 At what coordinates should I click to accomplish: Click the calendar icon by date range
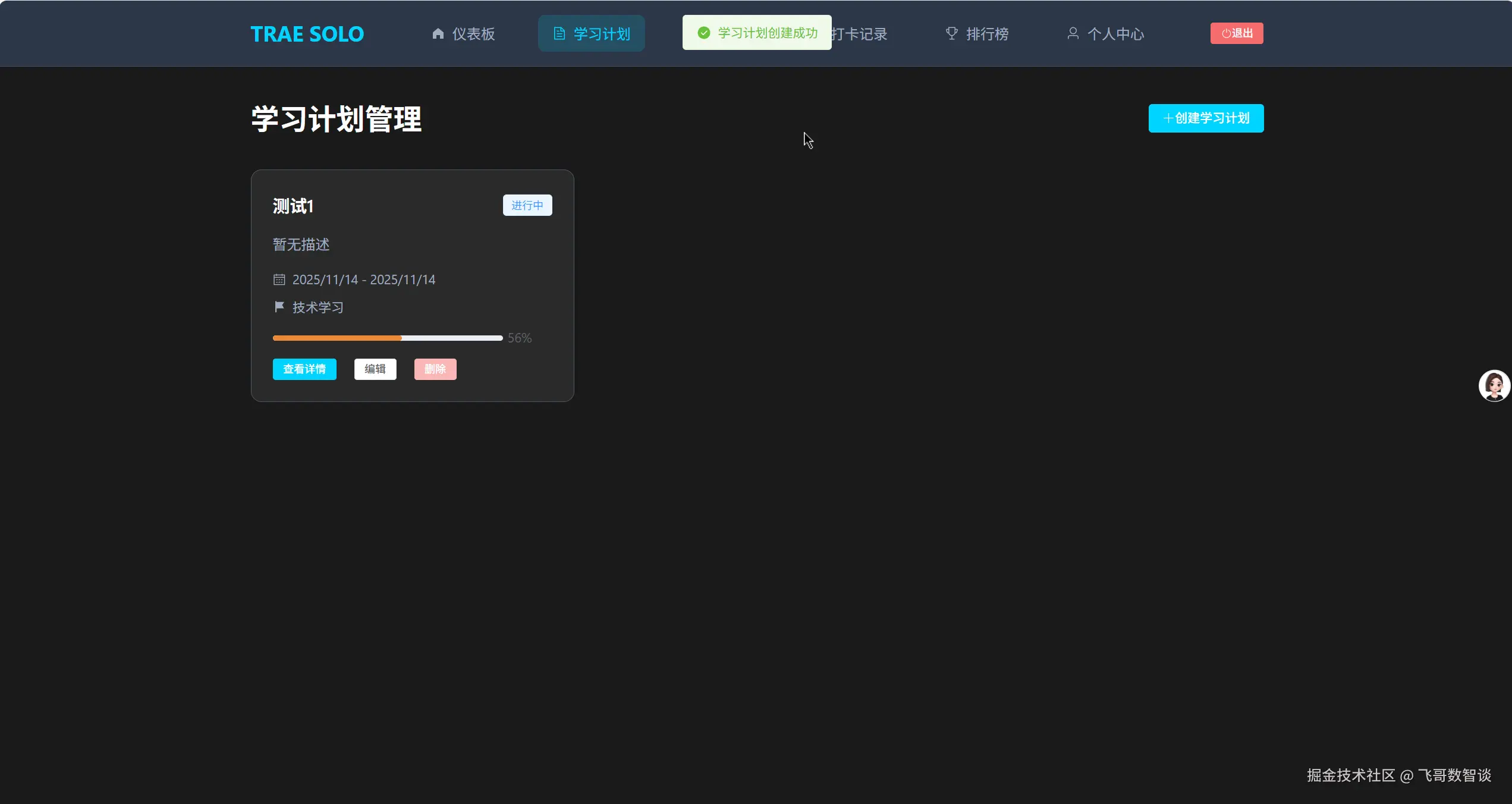[x=279, y=279]
